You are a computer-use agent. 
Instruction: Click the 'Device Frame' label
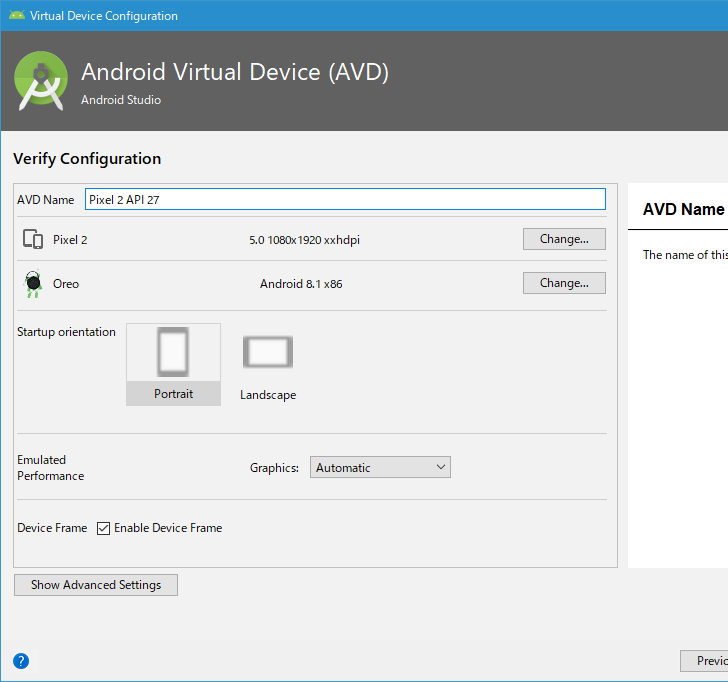[52, 528]
